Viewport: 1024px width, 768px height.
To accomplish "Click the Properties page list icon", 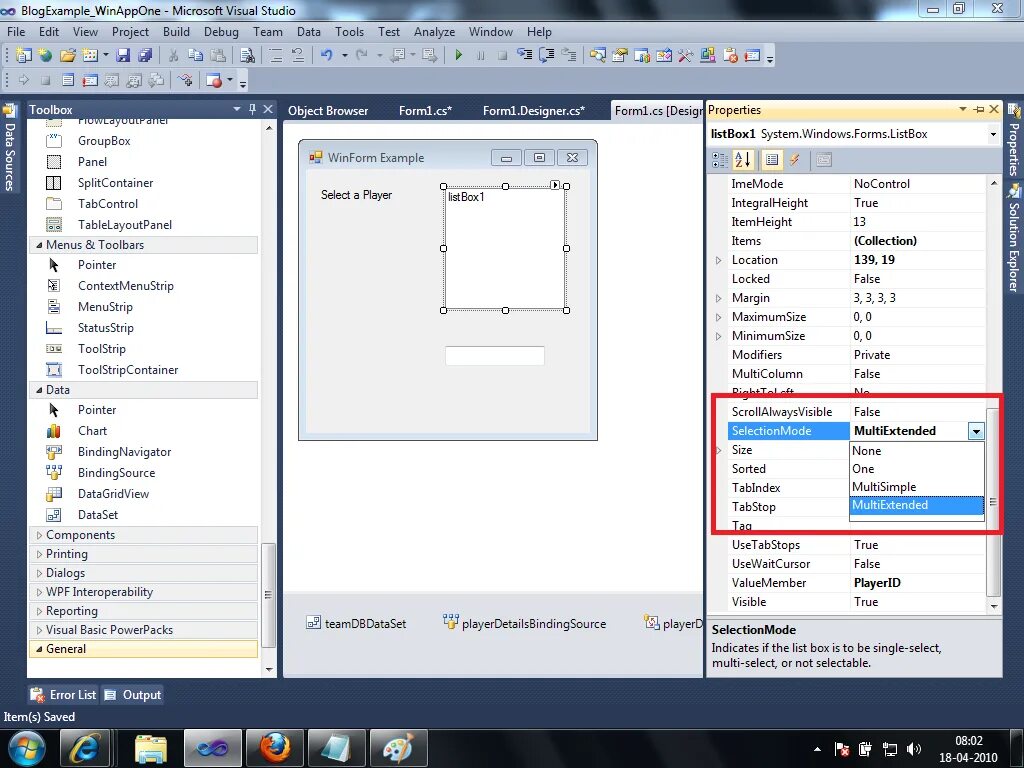I will point(772,159).
